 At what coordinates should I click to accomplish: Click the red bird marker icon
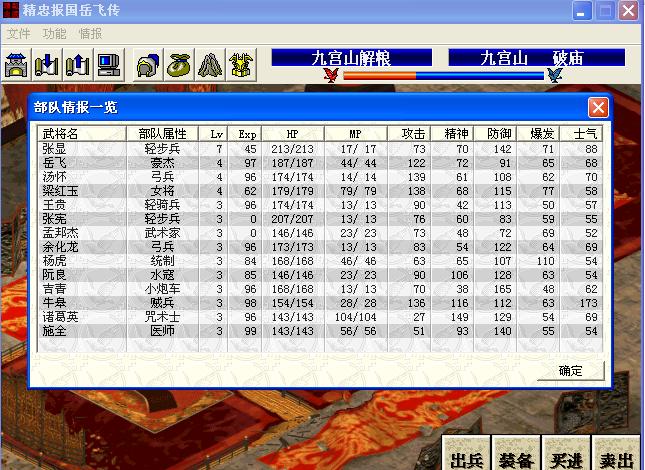click(x=331, y=75)
